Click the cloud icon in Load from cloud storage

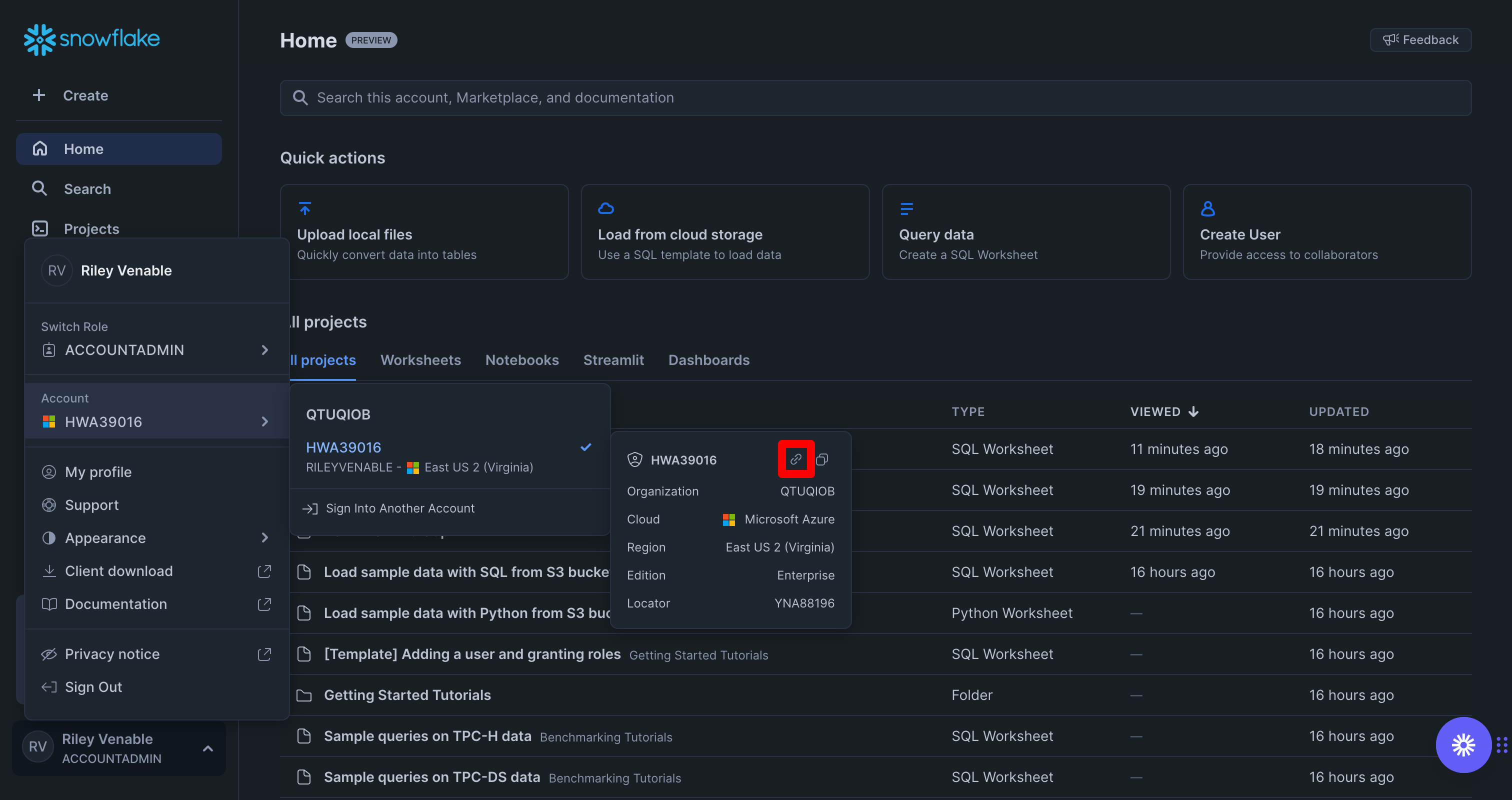[605, 208]
